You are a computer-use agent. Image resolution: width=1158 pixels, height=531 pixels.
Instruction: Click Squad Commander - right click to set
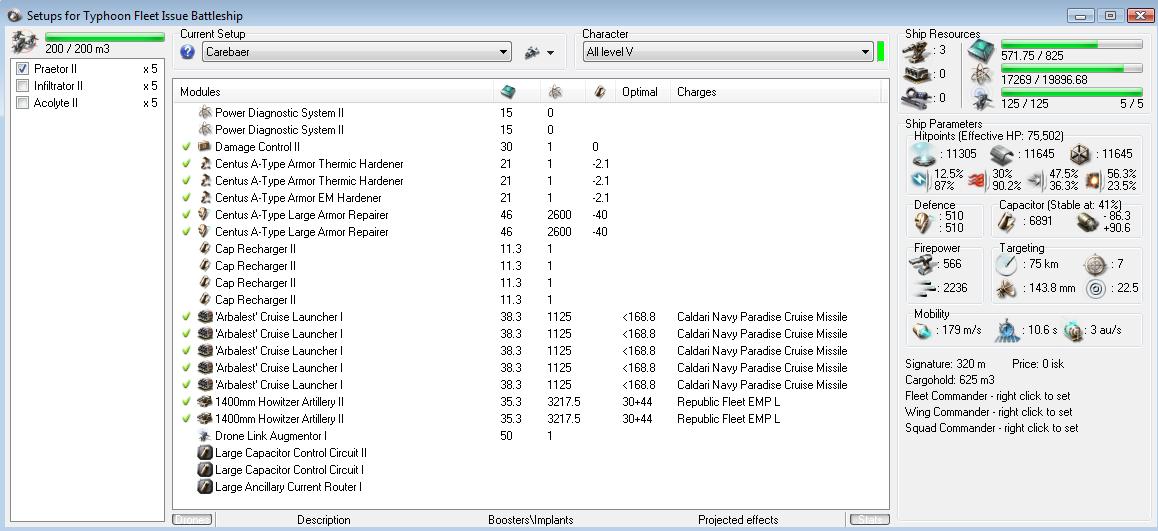point(992,428)
